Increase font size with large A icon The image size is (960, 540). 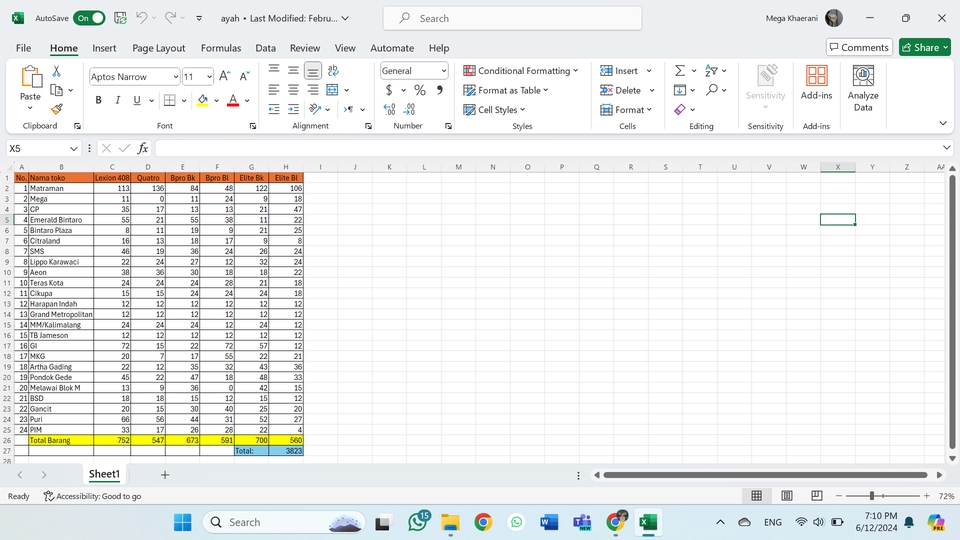tap(225, 76)
